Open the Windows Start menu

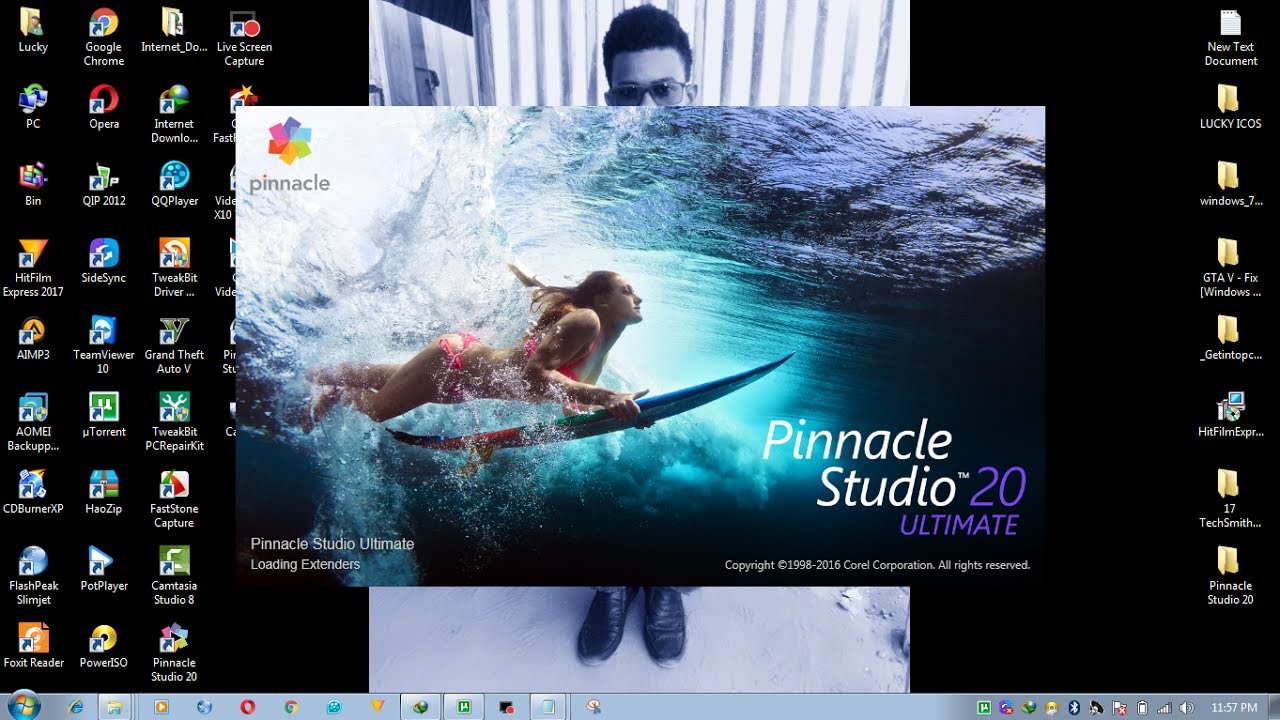[x=23, y=706]
